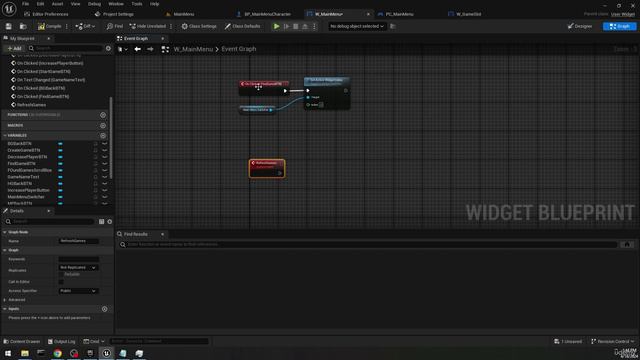Switch to Graph mode
The image size is (640, 360).
(x=619, y=26)
